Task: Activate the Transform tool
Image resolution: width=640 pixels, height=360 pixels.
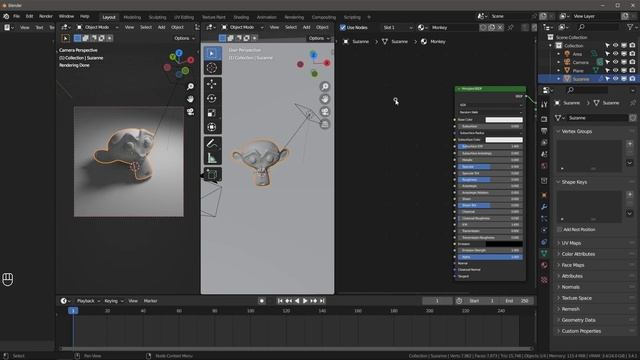Action: tap(212, 127)
